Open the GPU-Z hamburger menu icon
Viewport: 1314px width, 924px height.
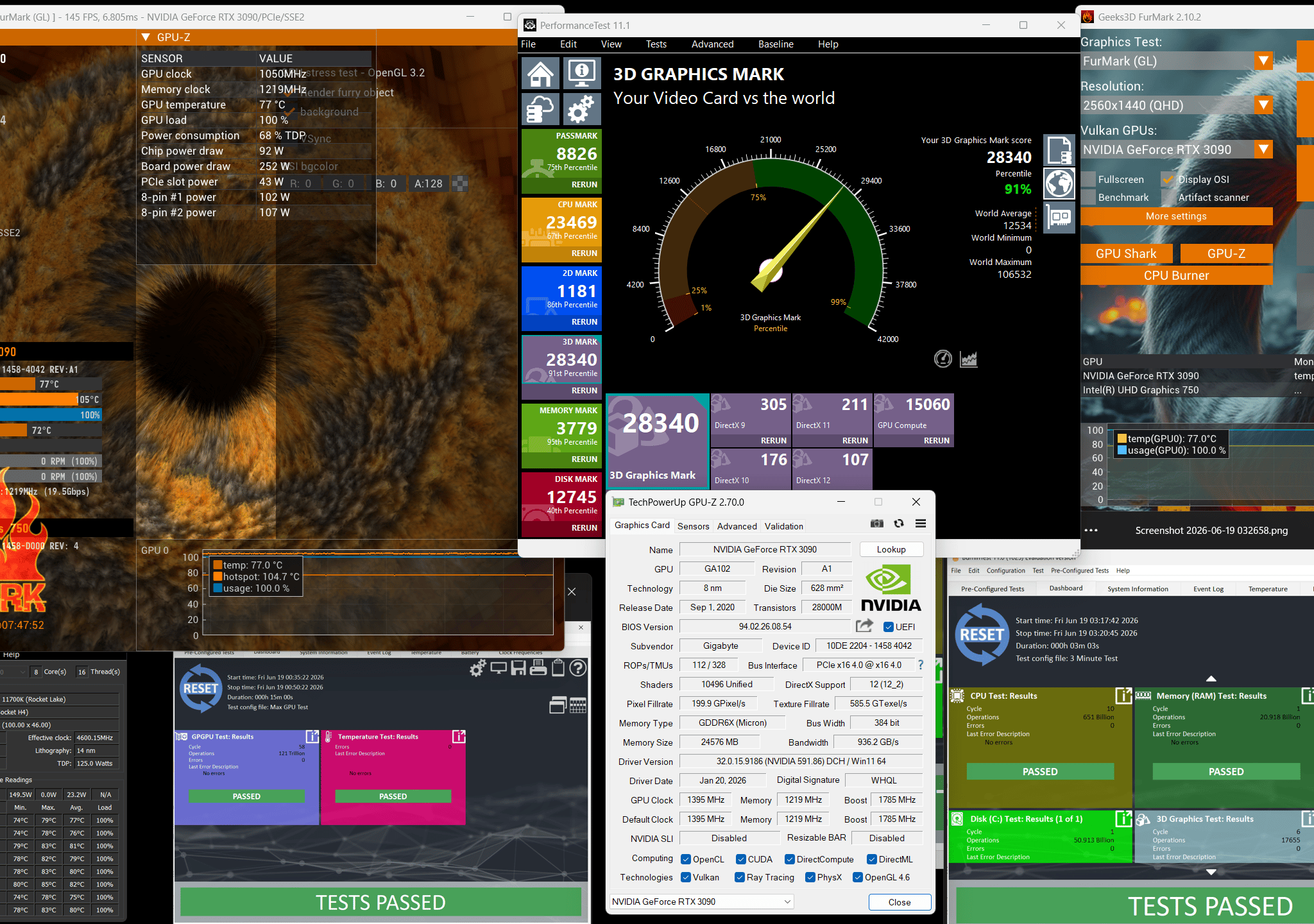pos(921,524)
